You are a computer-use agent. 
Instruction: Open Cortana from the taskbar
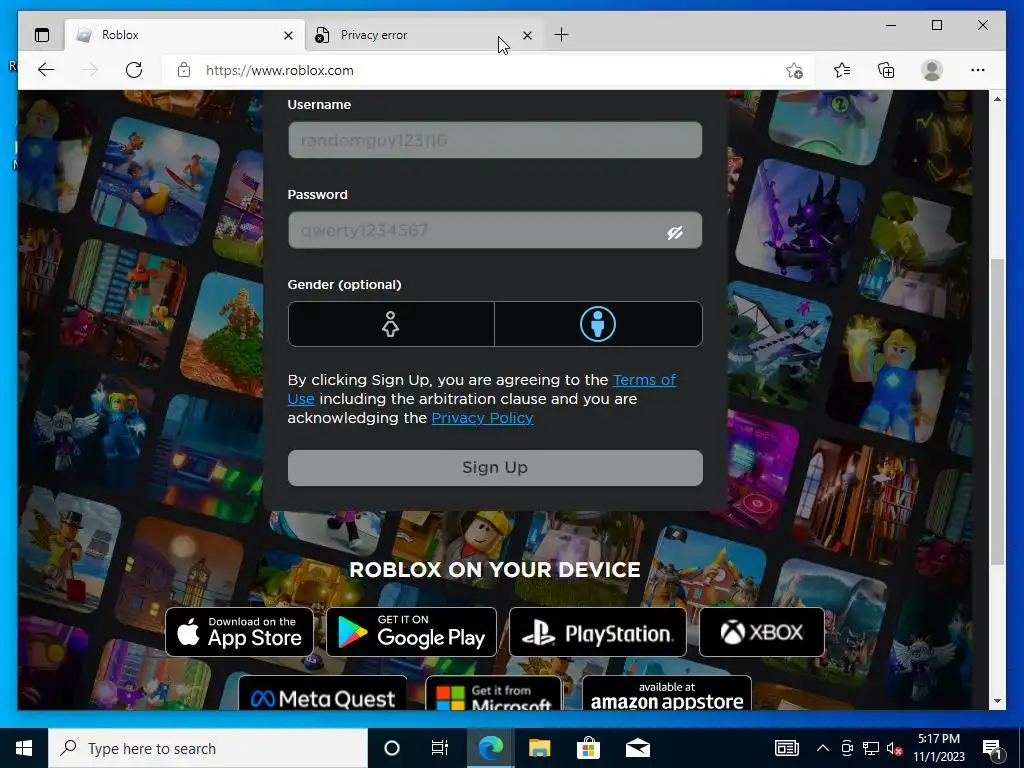click(392, 748)
